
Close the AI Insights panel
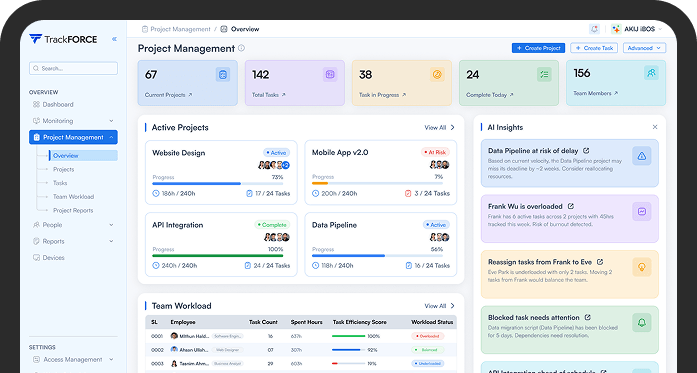point(655,127)
